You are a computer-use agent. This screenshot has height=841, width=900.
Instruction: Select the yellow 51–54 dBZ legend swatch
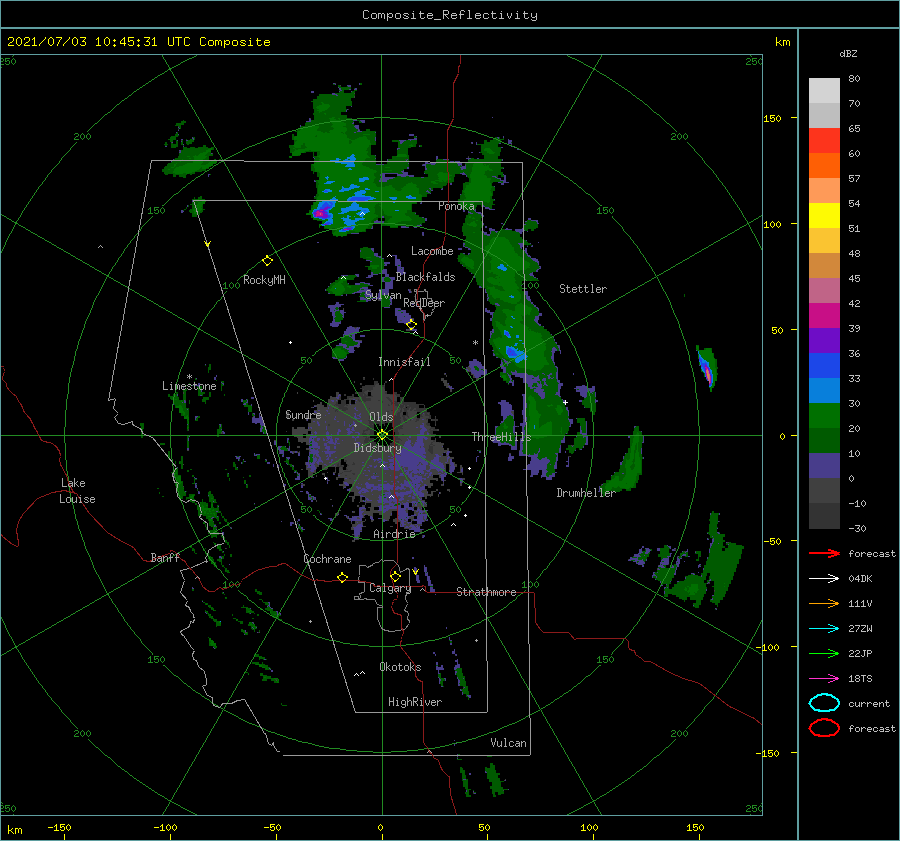(x=824, y=215)
